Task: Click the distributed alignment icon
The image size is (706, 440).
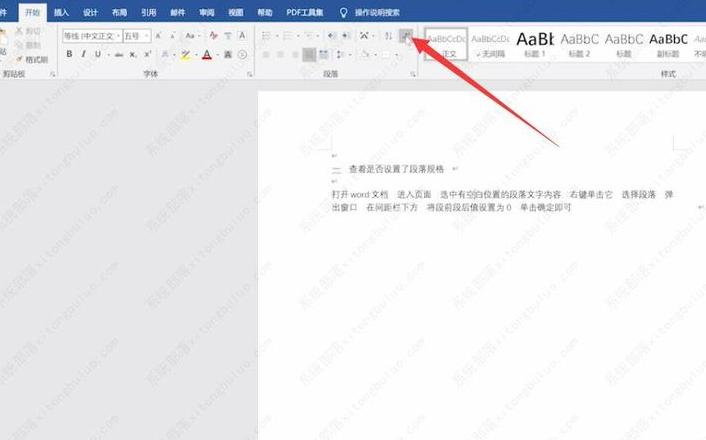Action: (324, 54)
